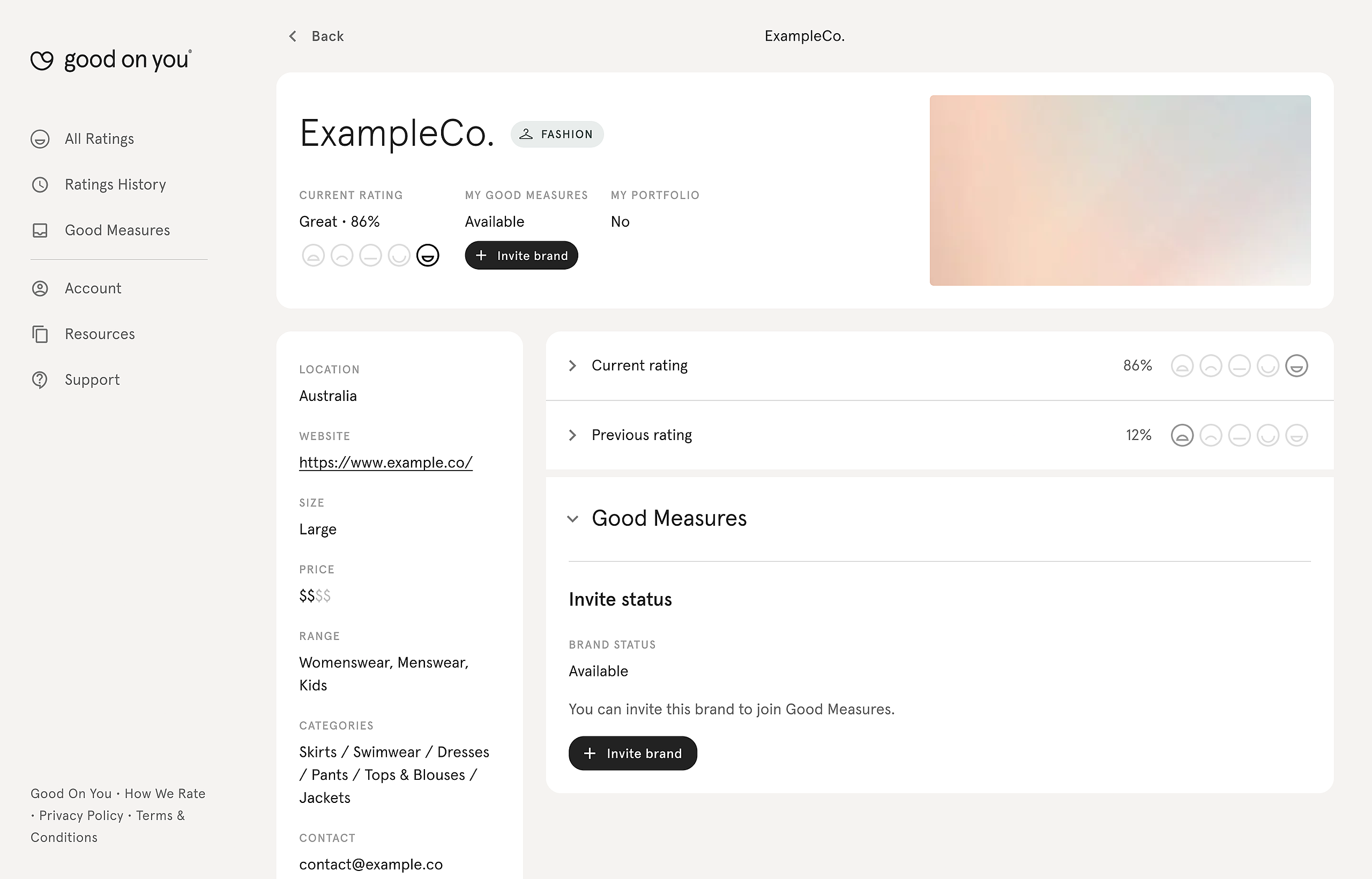
Task: Click the contact@example.co email address
Action: (x=371, y=864)
